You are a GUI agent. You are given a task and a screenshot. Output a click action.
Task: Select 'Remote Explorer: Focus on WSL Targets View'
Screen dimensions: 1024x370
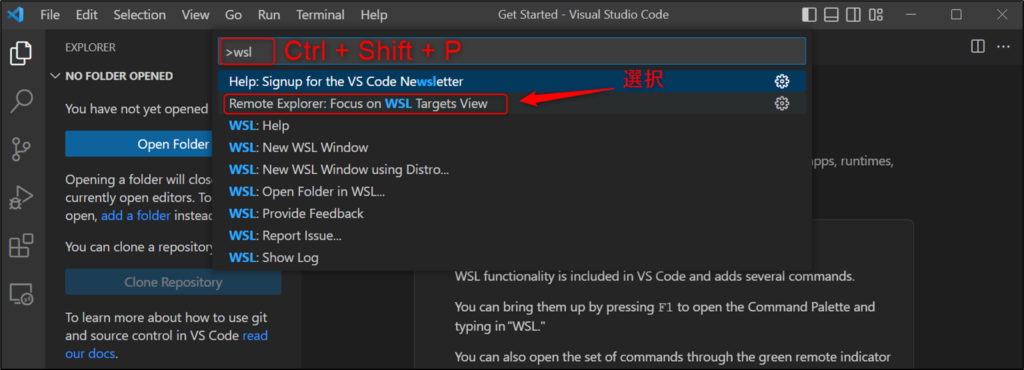512,103
